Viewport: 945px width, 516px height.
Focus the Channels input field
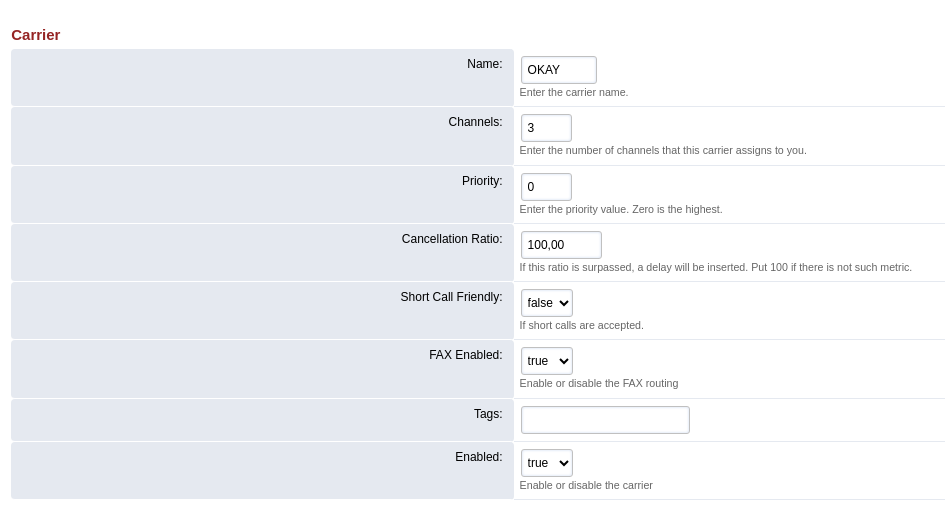546,128
